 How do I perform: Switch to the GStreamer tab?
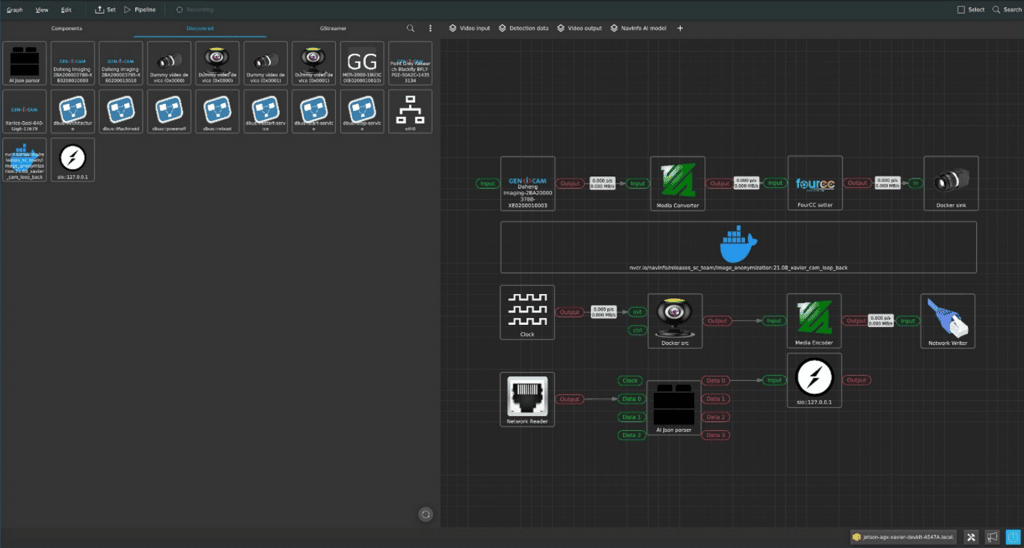(x=332, y=29)
